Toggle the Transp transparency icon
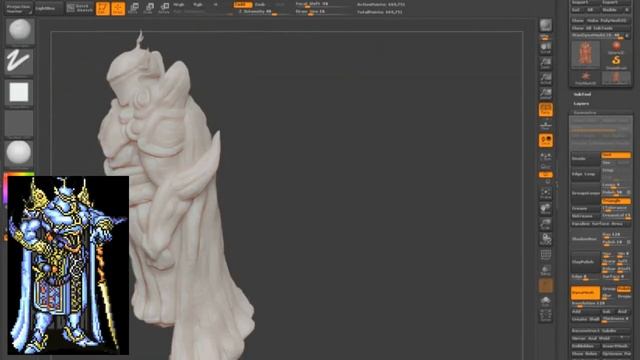The height and width of the screenshot is (360, 640). [x=546, y=270]
